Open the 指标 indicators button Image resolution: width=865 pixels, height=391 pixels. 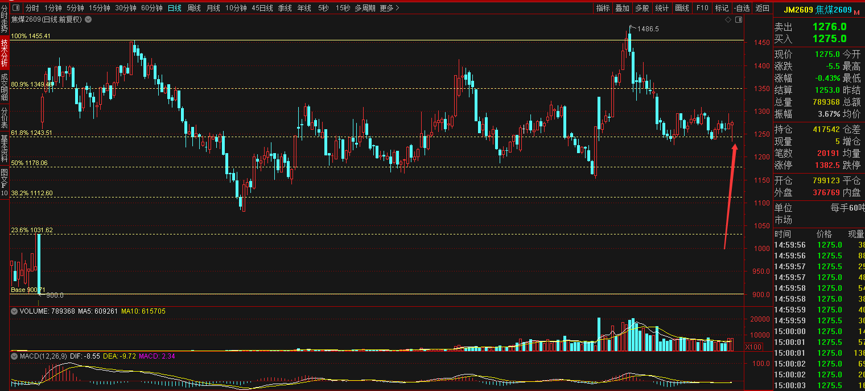tap(603, 8)
